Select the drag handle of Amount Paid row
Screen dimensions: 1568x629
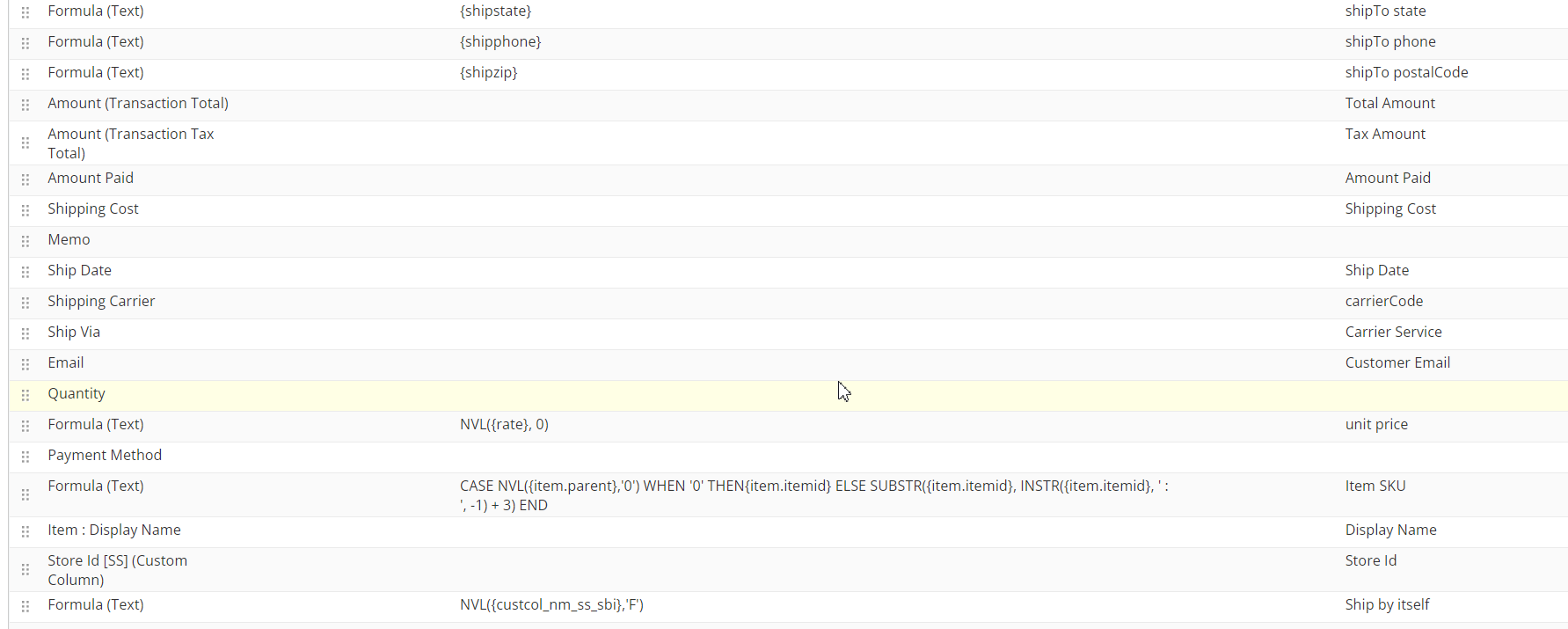[x=26, y=179]
